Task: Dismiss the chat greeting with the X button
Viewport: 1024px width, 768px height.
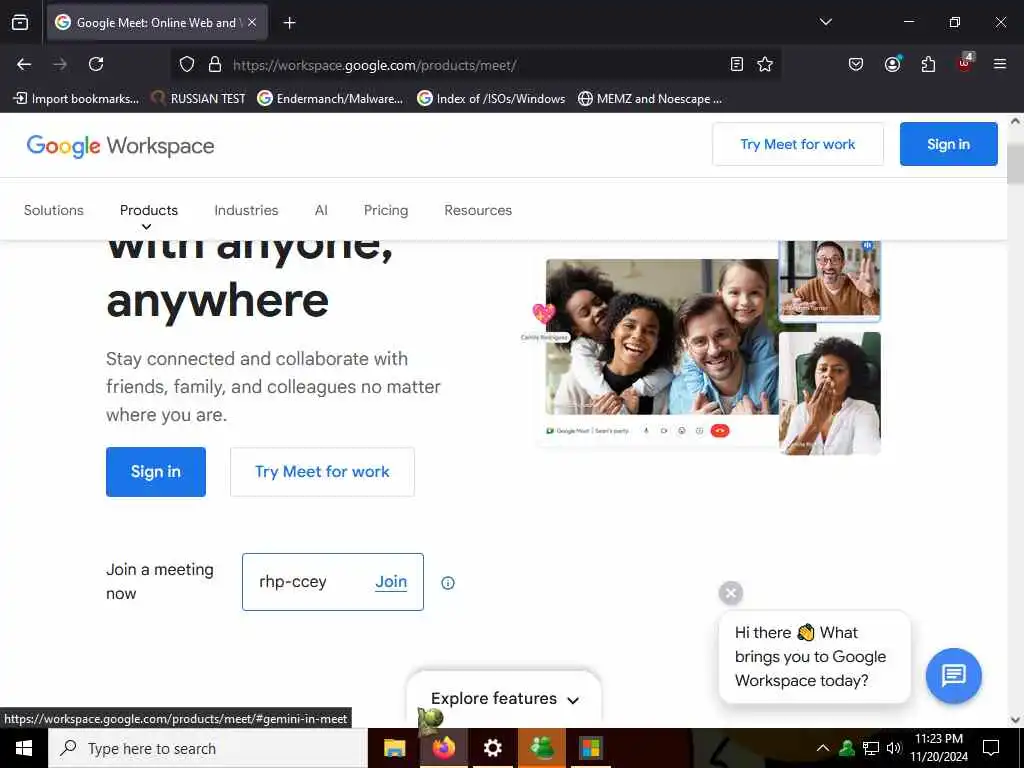Action: pyautogui.click(x=731, y=593)
